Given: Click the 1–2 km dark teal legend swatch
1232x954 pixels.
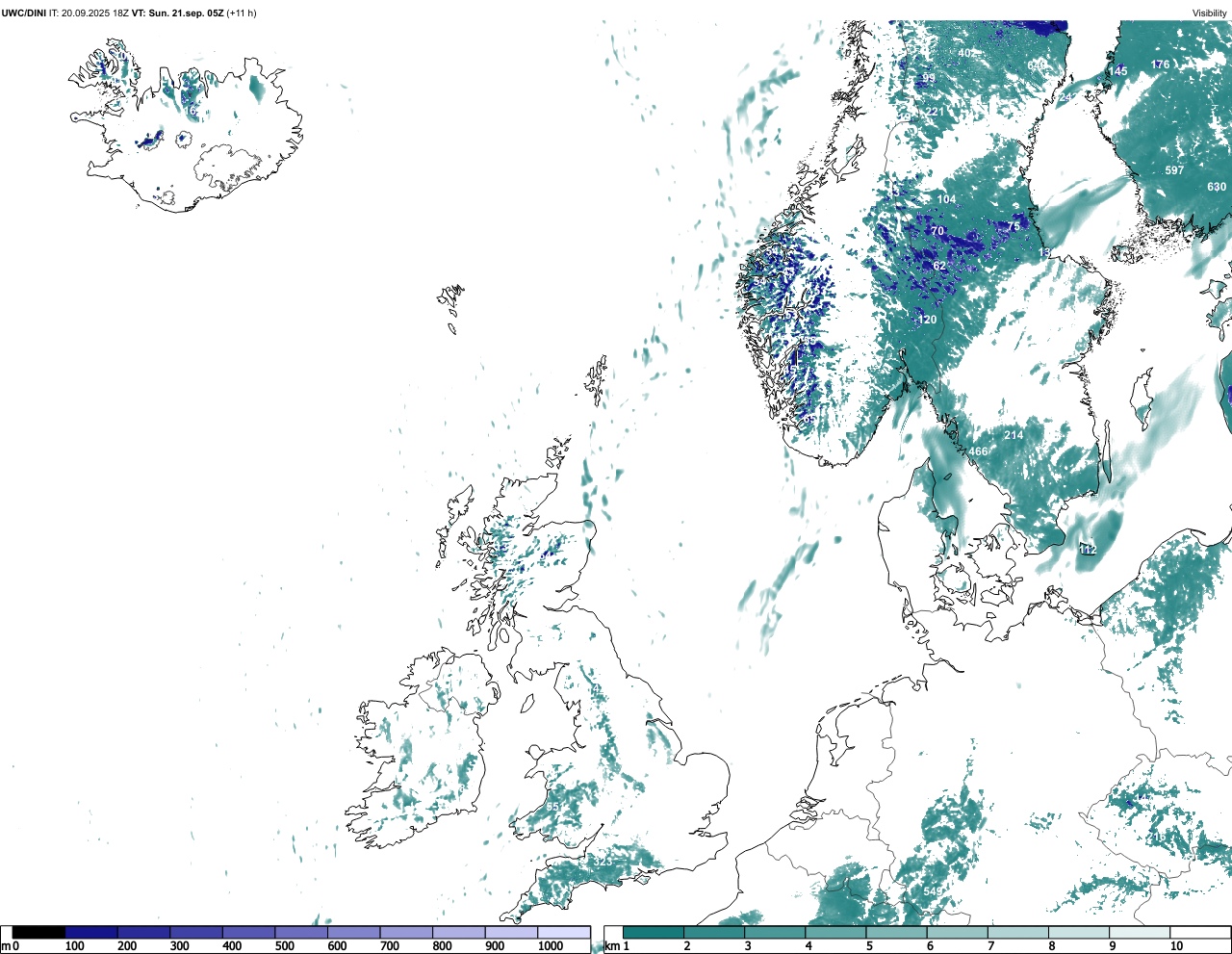Looking at the screenshot, I should point(654,933).
